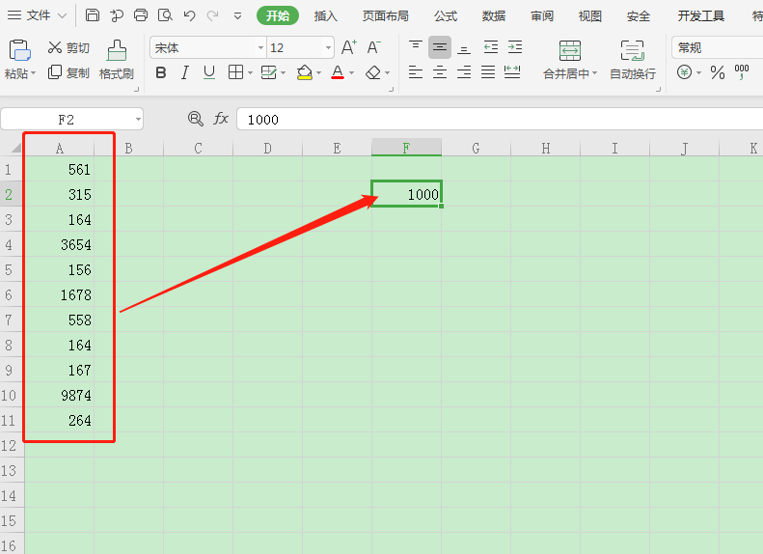Click the Paste clipboard icon
Viewport: 763px width, 554px height.
click(19, 50)
